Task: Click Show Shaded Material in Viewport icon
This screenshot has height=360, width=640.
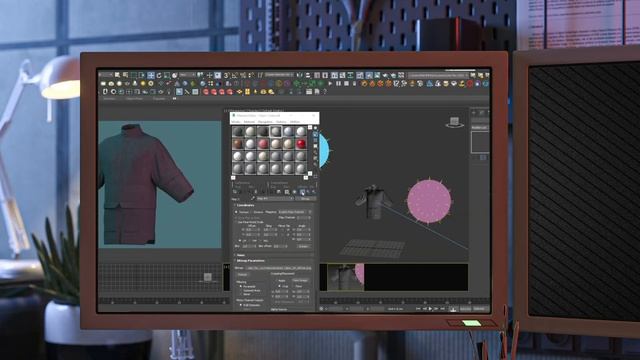Action: [302, 192]
